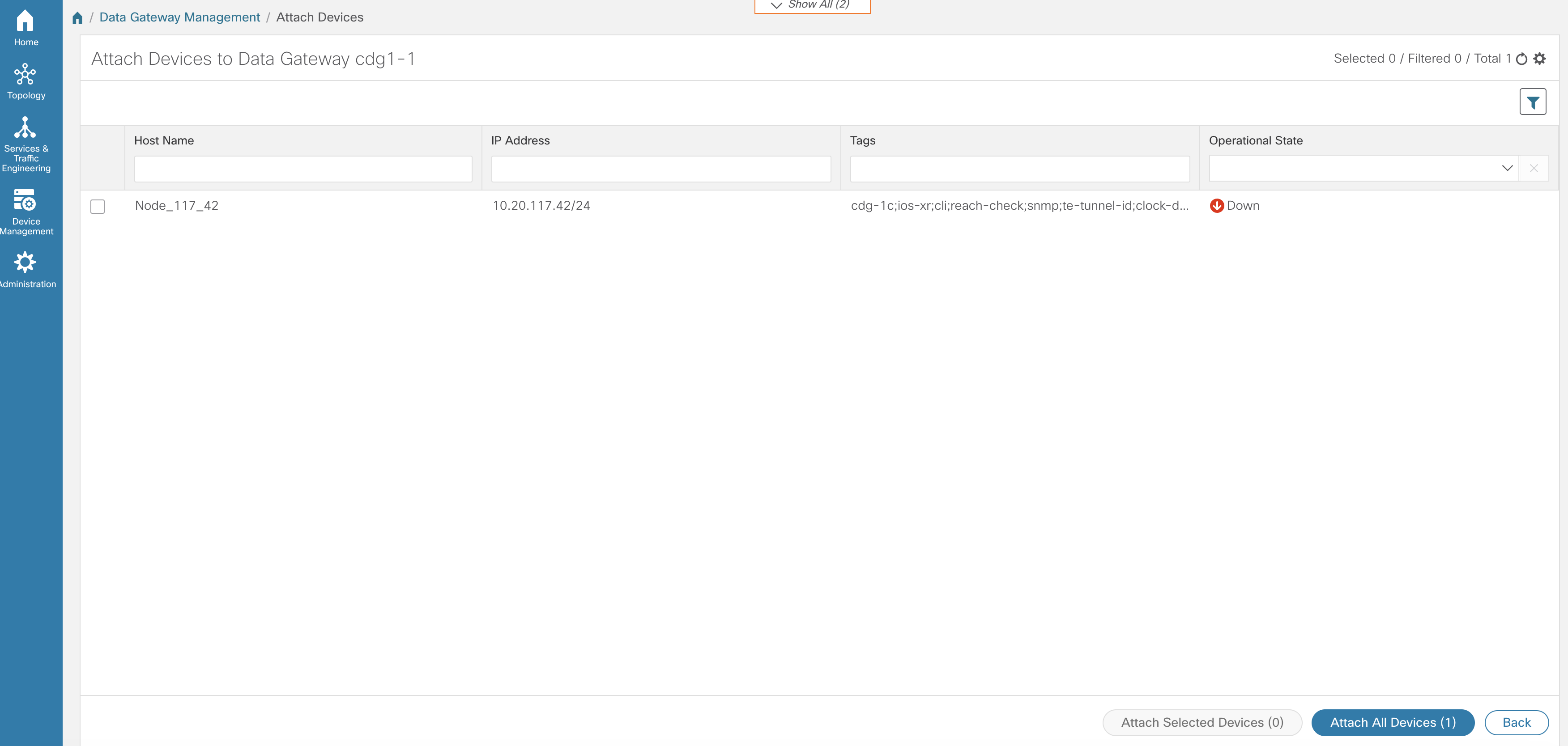Click the table refresh icon
Viewport: 1568px width, 746px height.
point(1521,59)
